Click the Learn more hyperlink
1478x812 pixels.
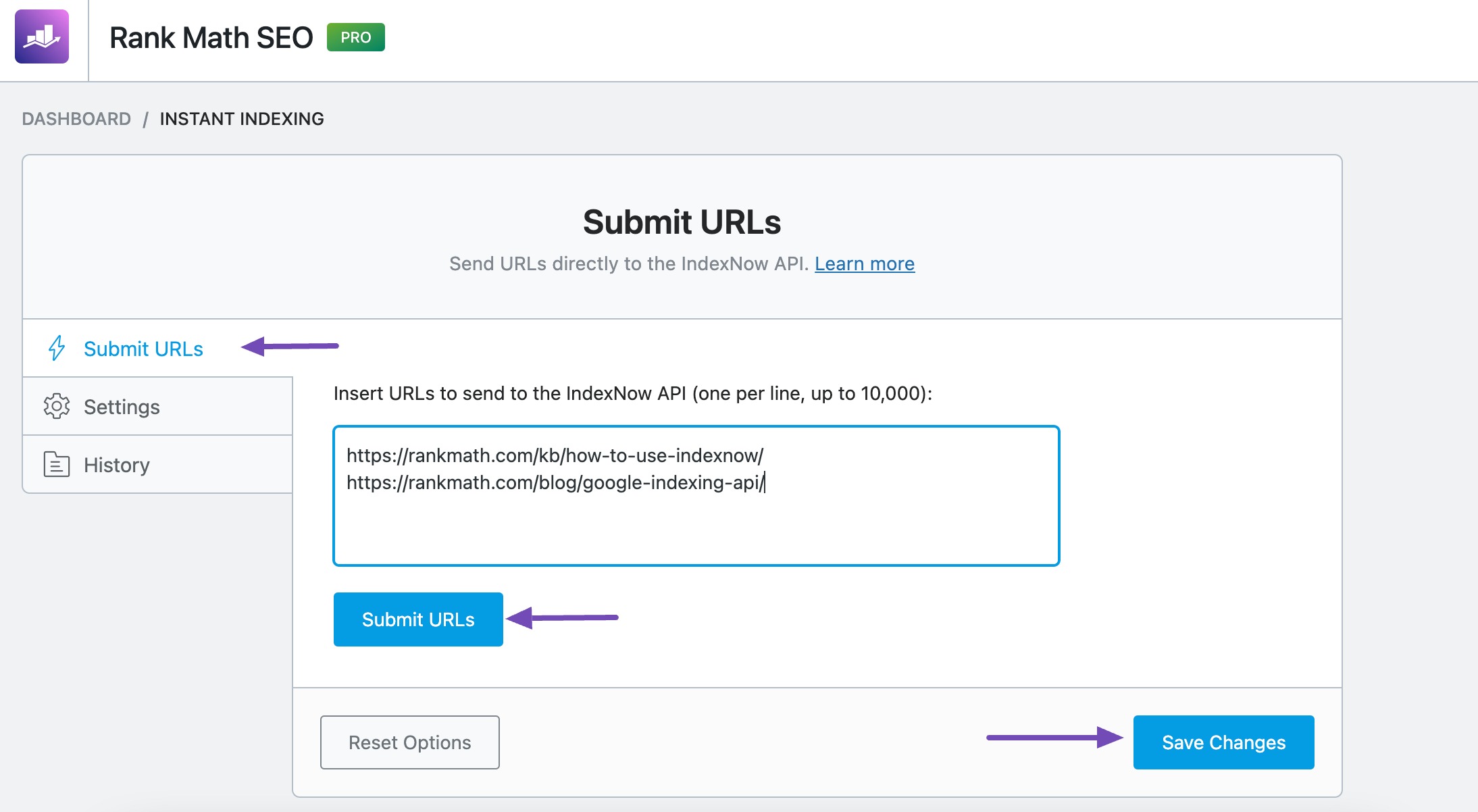(x=863, y=264)
